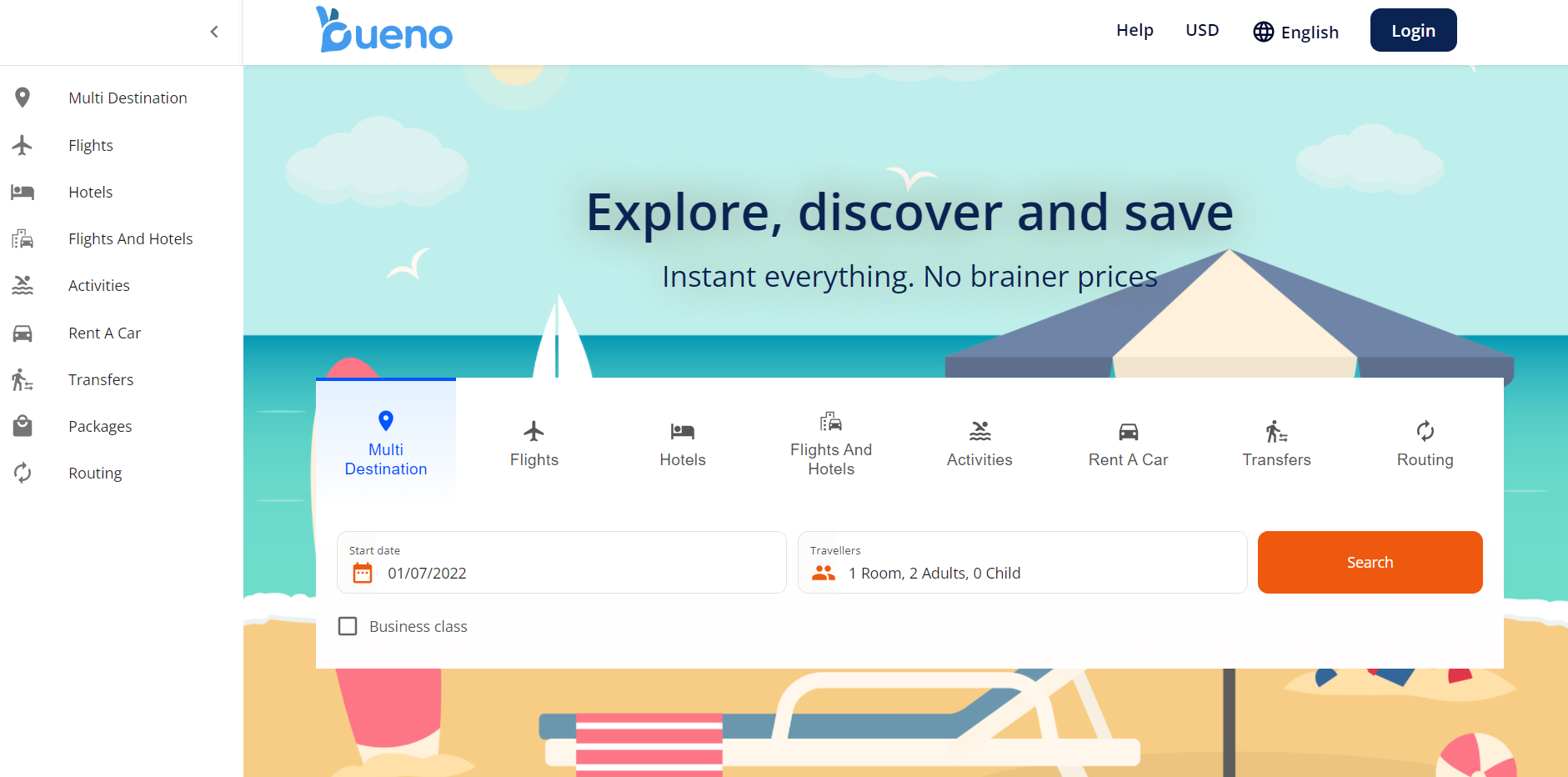
Task: Click the swimmer Activities icon in sidebar
Action: click(x=23, y=285)
